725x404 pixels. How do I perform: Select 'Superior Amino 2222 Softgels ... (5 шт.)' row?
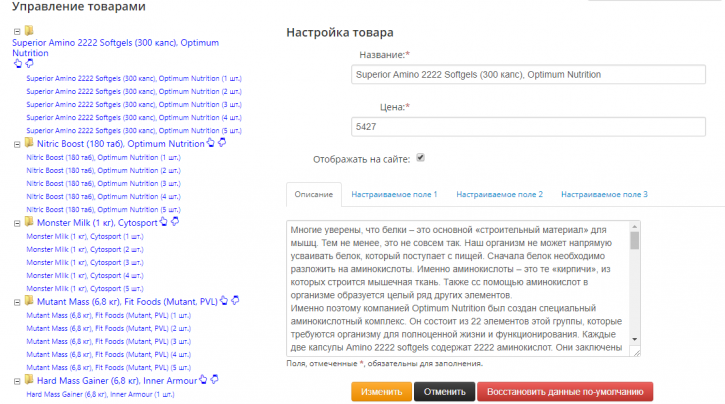click(x=134, y=130)
